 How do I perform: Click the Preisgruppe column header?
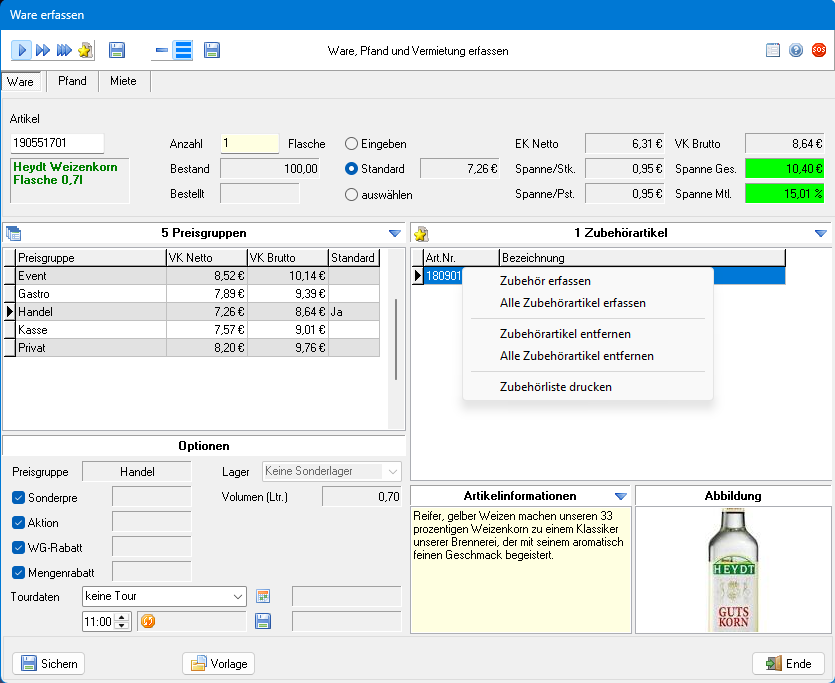point(91,258)
